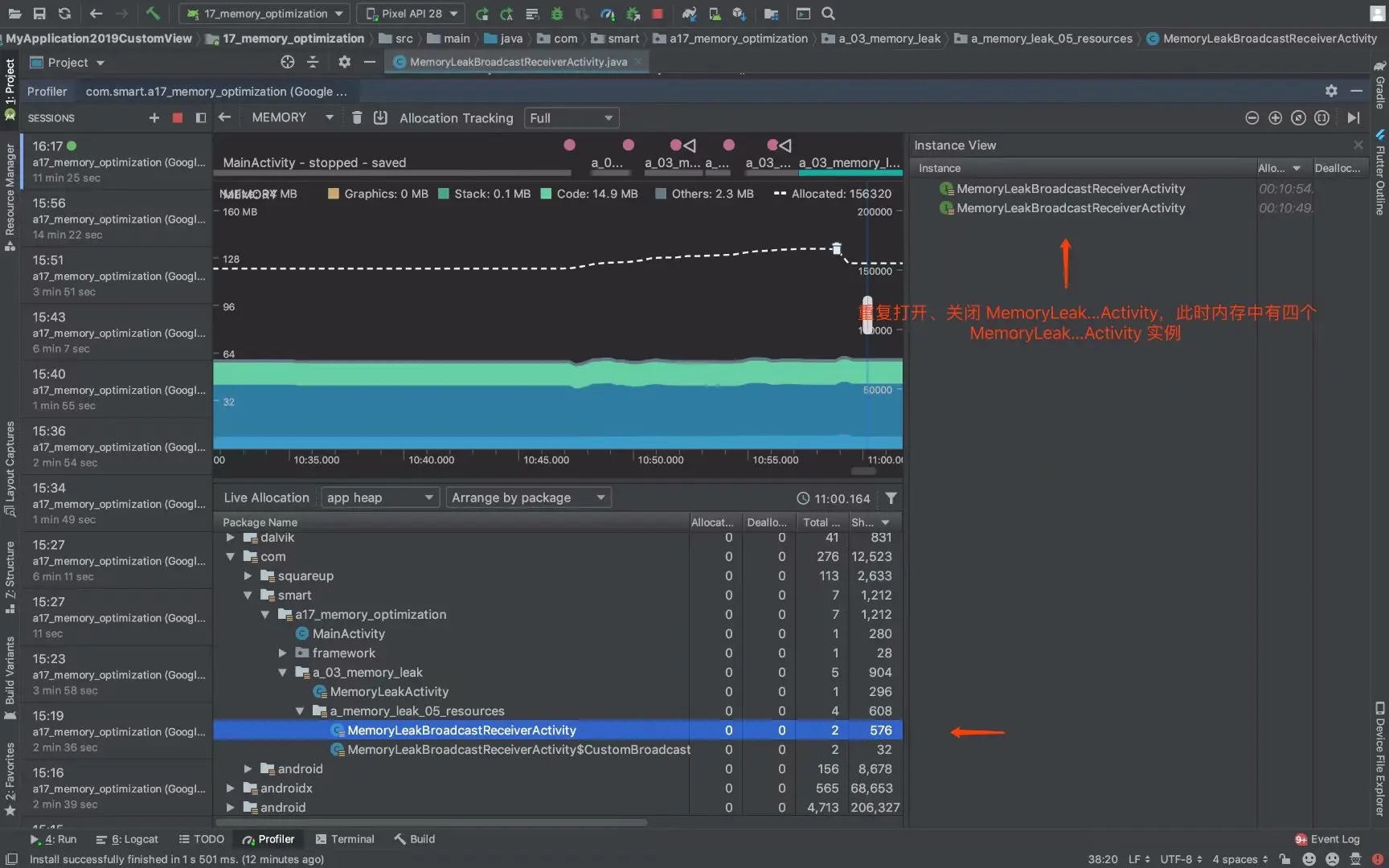This screenshot has height=868, width=1389.
Task: Click the bug Debug app icon
Action: [x=557, y=14]
